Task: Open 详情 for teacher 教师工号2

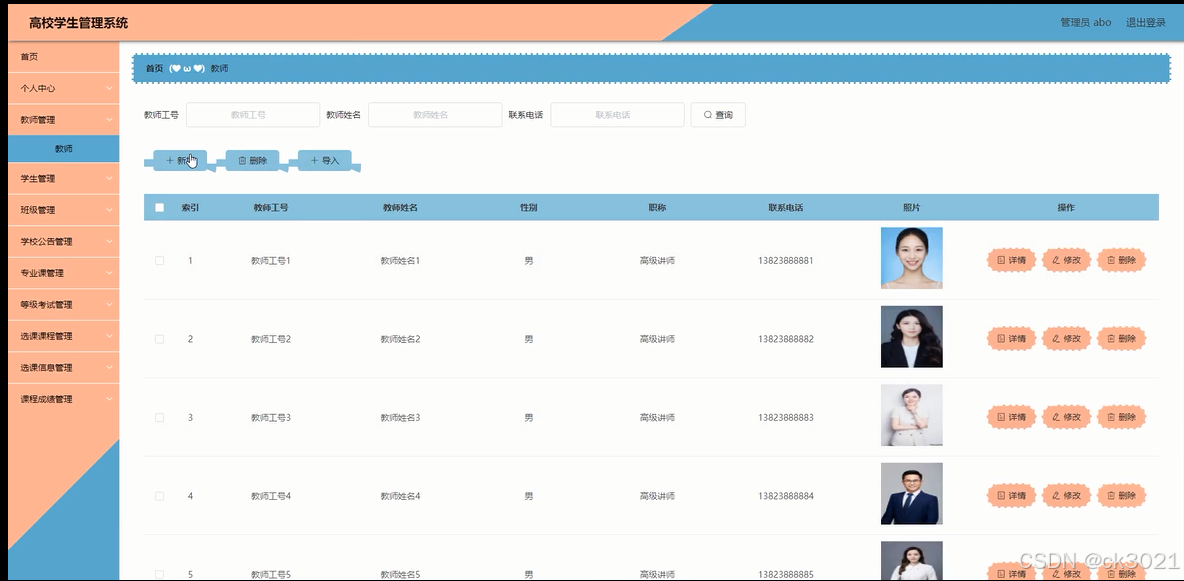Action: [x=1012, y=338]
